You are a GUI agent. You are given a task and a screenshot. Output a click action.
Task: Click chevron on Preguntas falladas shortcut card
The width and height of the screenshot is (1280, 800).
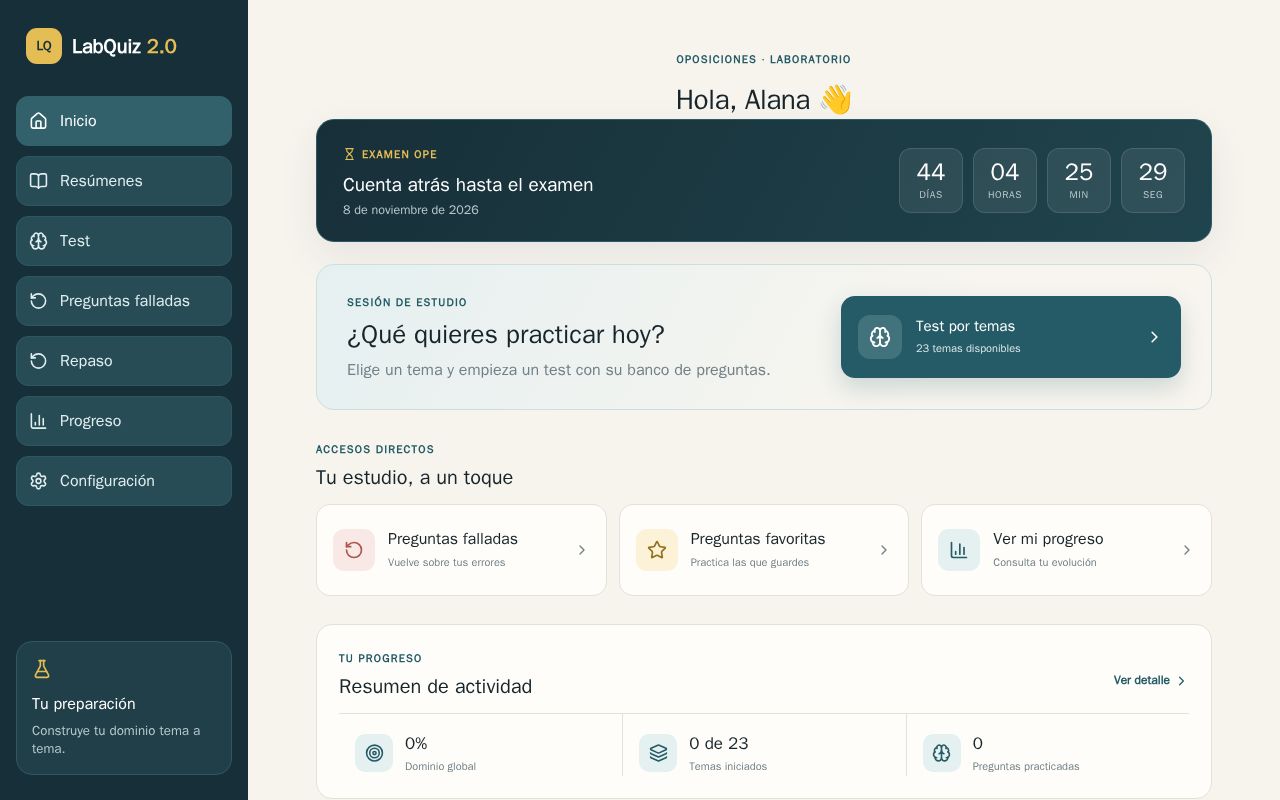tap(581, 550)
